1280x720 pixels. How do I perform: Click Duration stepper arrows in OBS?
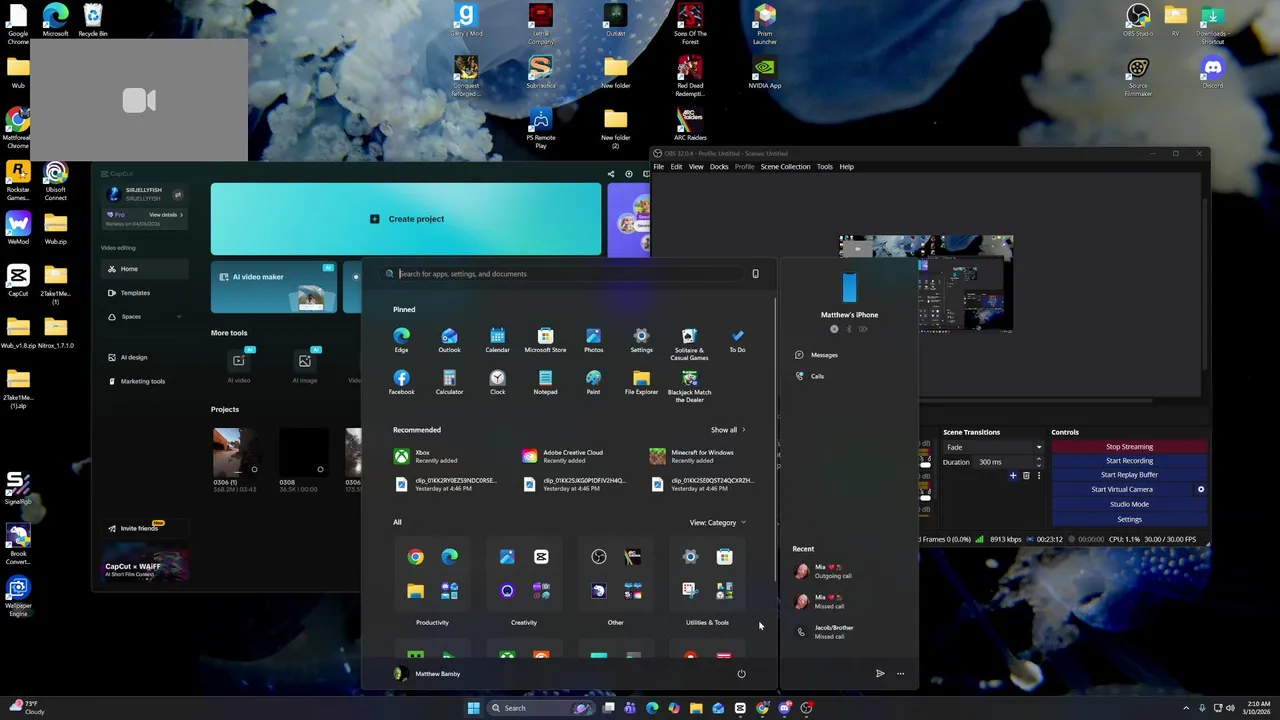pyautogui.click(x=1039, y=462)
